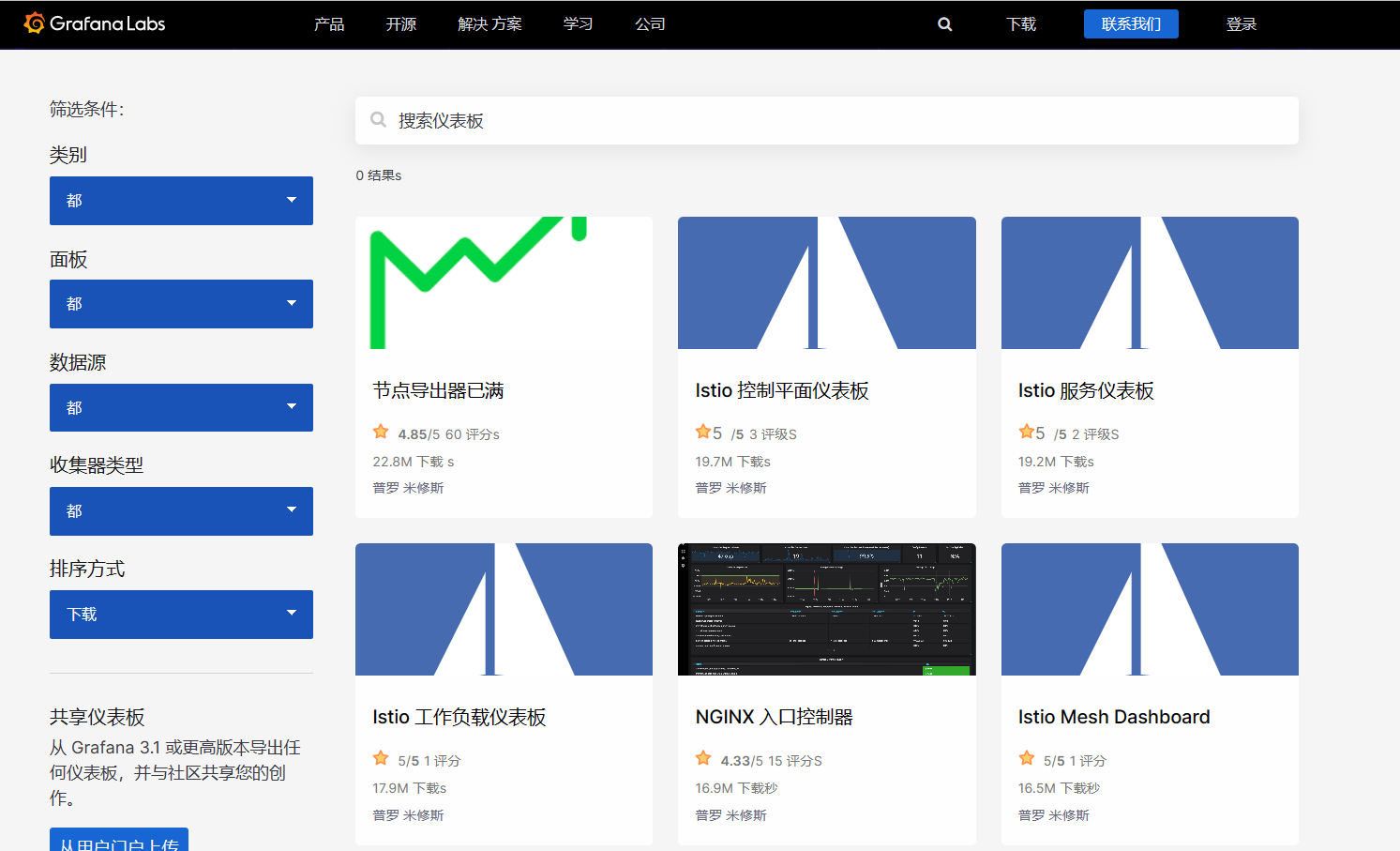1400x851 pixels.
Task: Open the 学习 menu
Action: coord(578,24)
